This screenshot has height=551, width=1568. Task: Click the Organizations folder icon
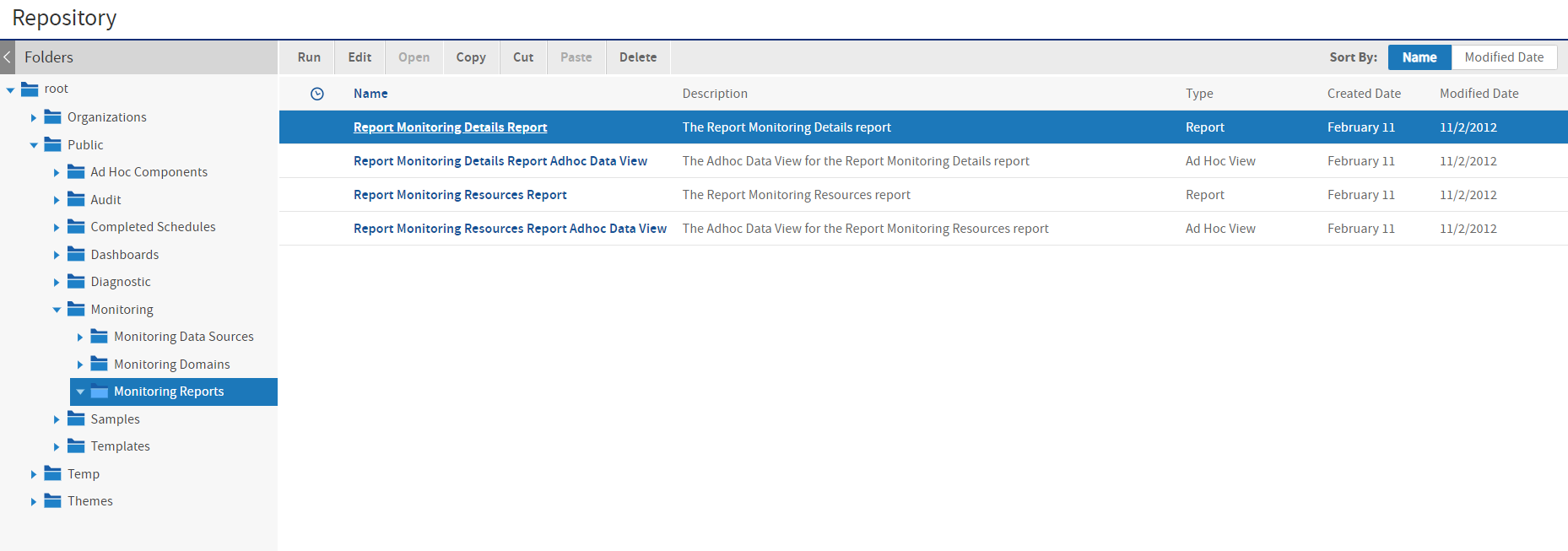point(53,116)
